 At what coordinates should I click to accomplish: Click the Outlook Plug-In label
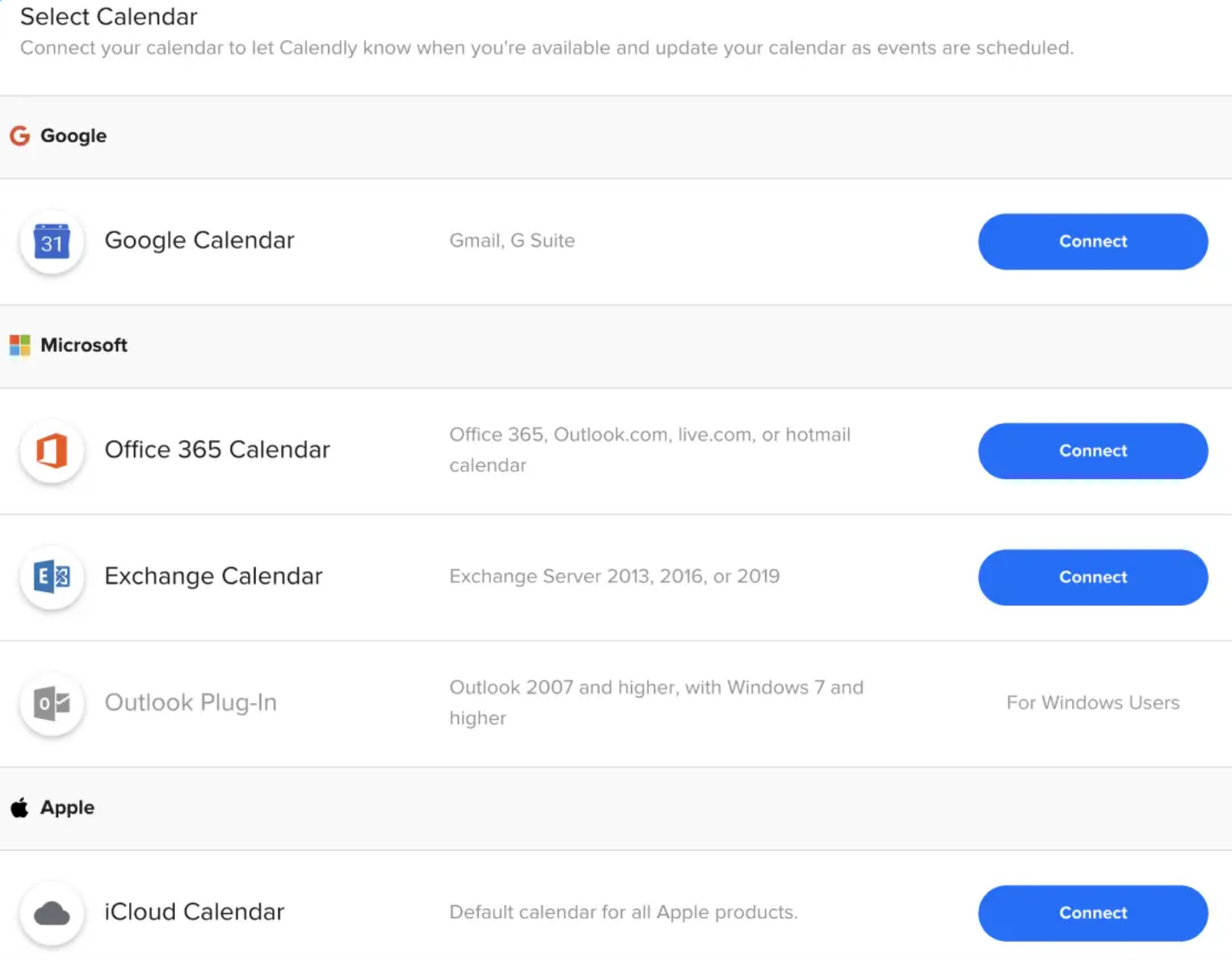click(190, 702)
